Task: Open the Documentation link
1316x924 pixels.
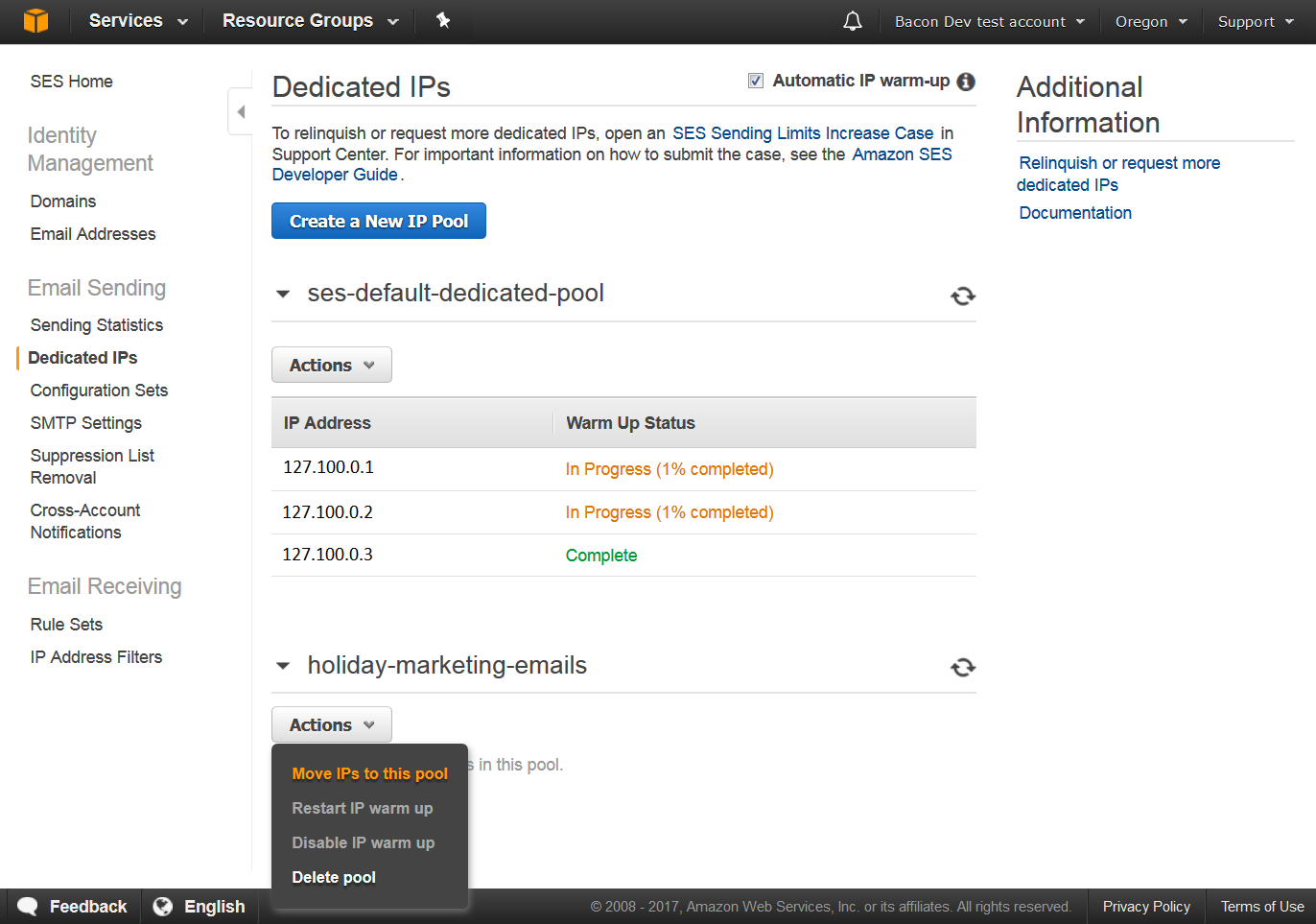Action: (x=1075, y=213)
